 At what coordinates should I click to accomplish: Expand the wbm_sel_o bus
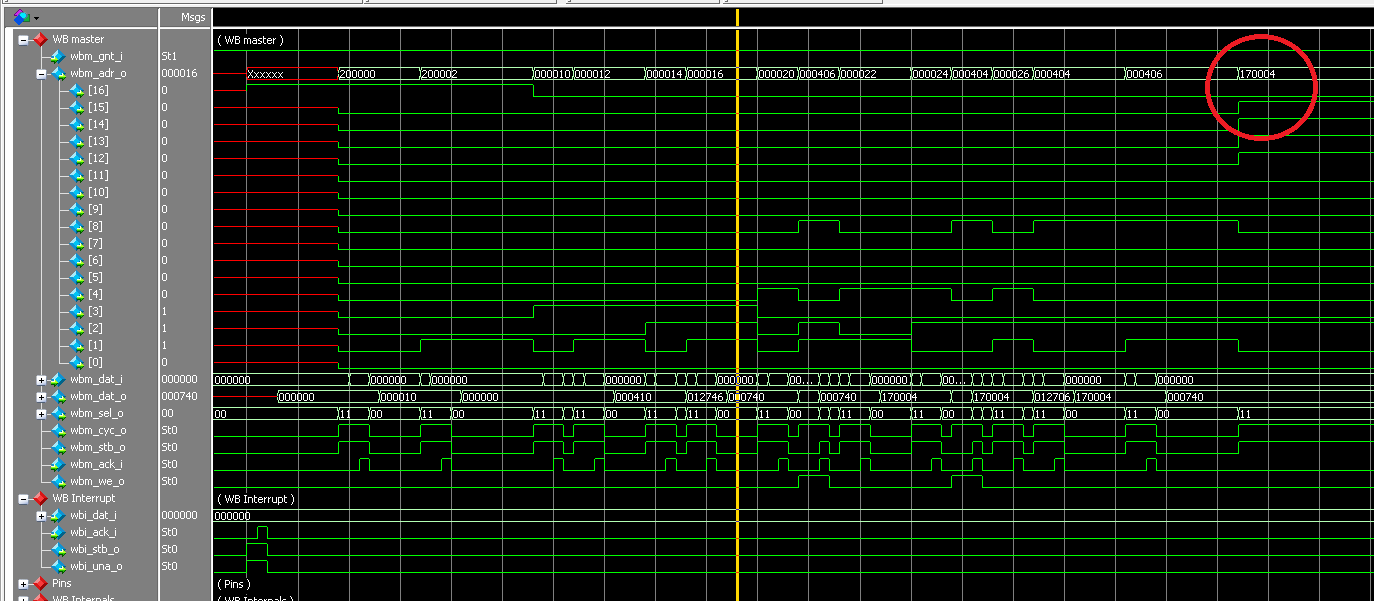[x=41, y=413]
